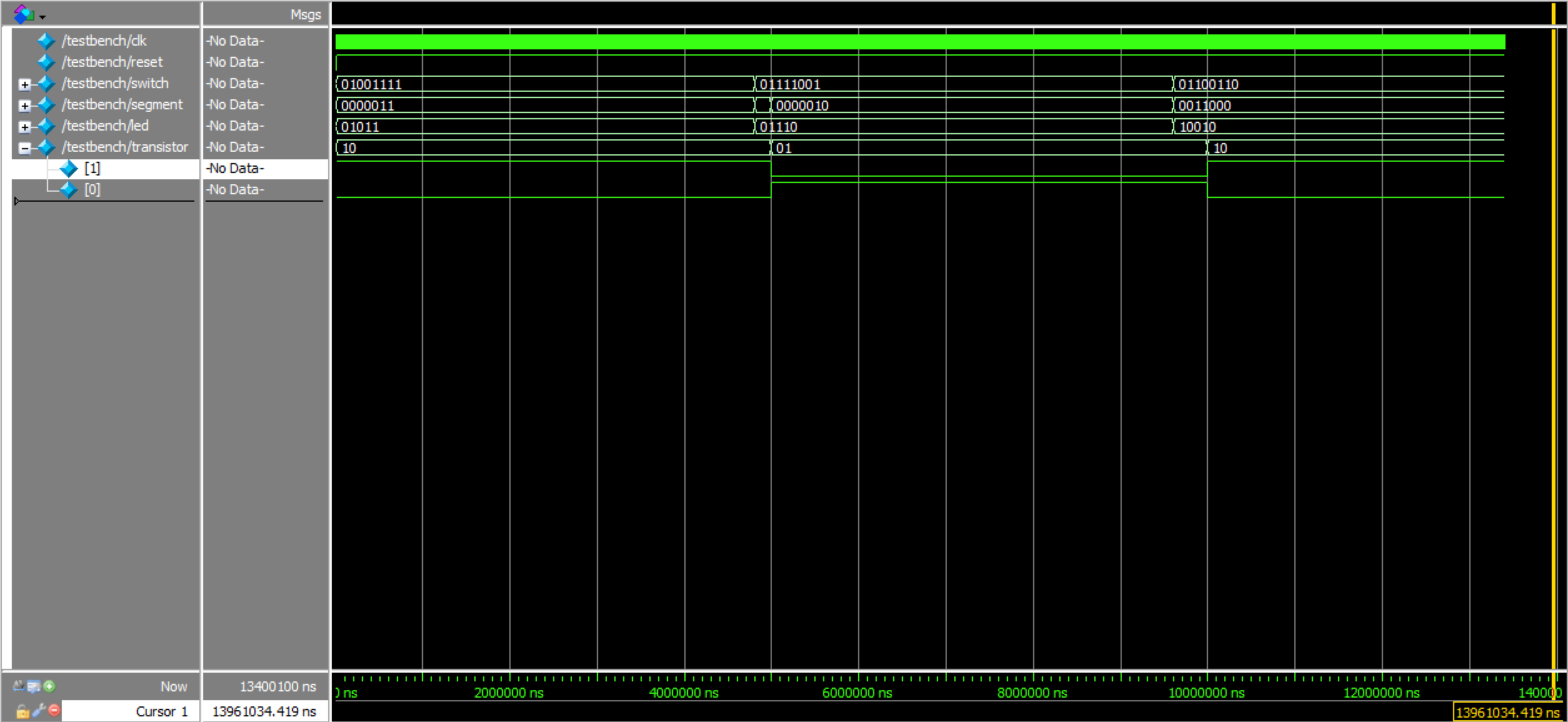
Task: Select the /testbench/clk signal
Action: click(x=104, y=41)
